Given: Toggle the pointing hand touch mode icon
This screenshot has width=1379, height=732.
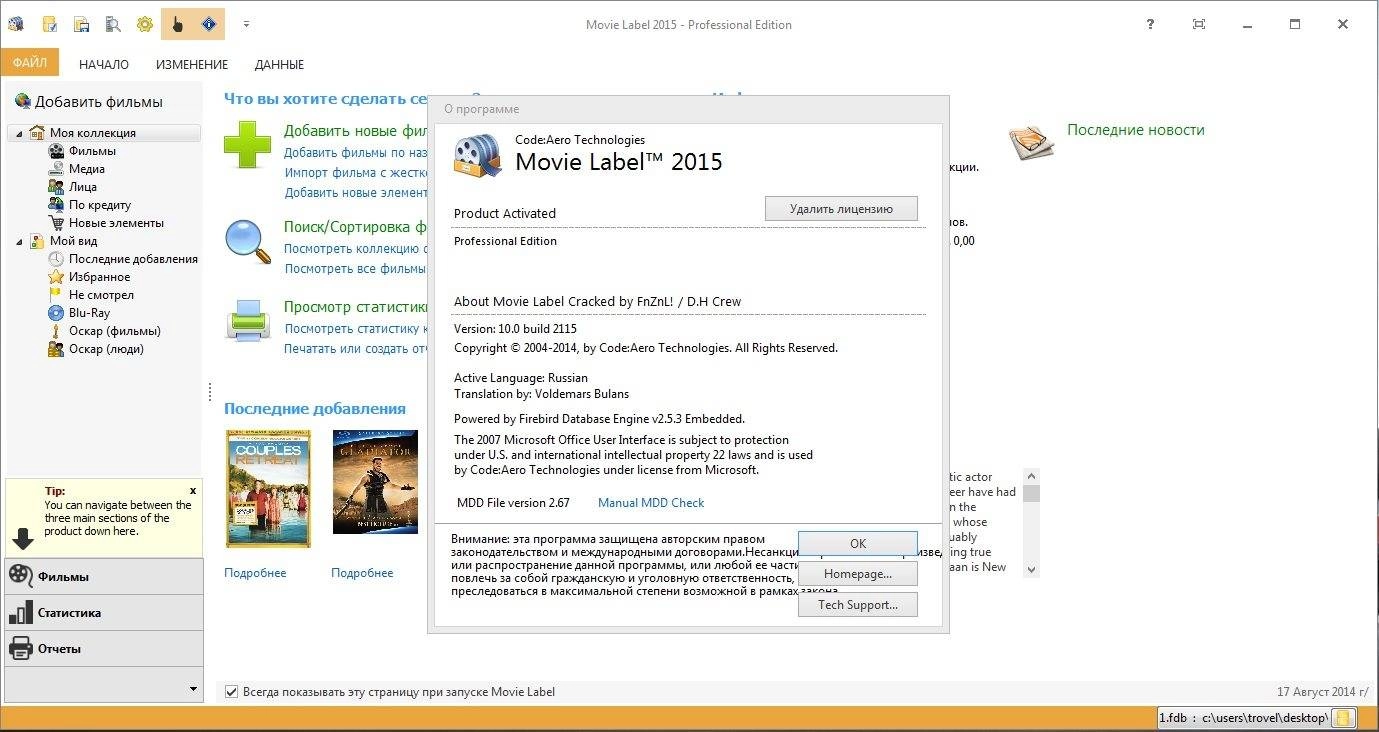Looking at the screenshot, I should (177, 24).
